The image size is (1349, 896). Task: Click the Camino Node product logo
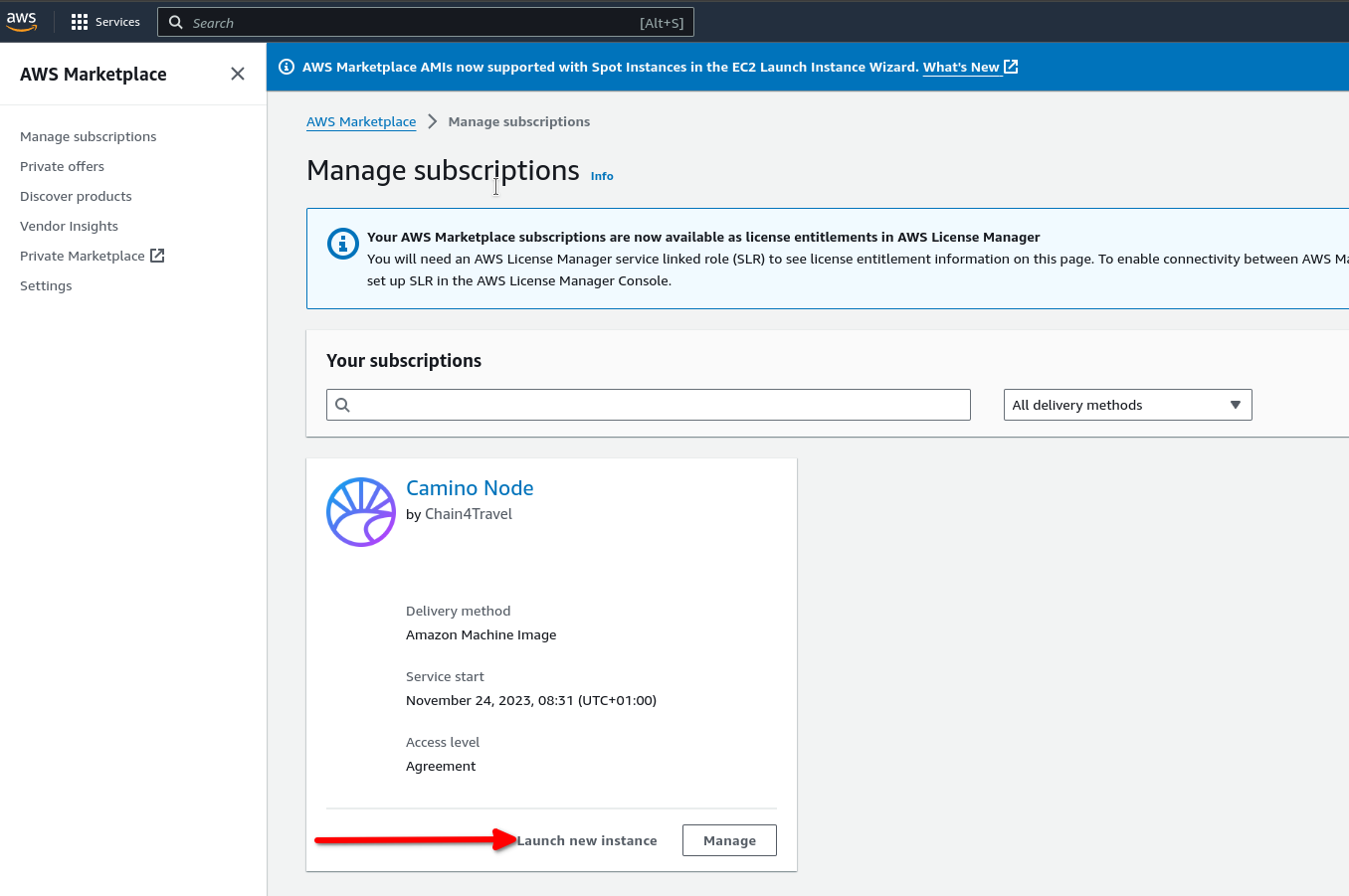(361, 512)
